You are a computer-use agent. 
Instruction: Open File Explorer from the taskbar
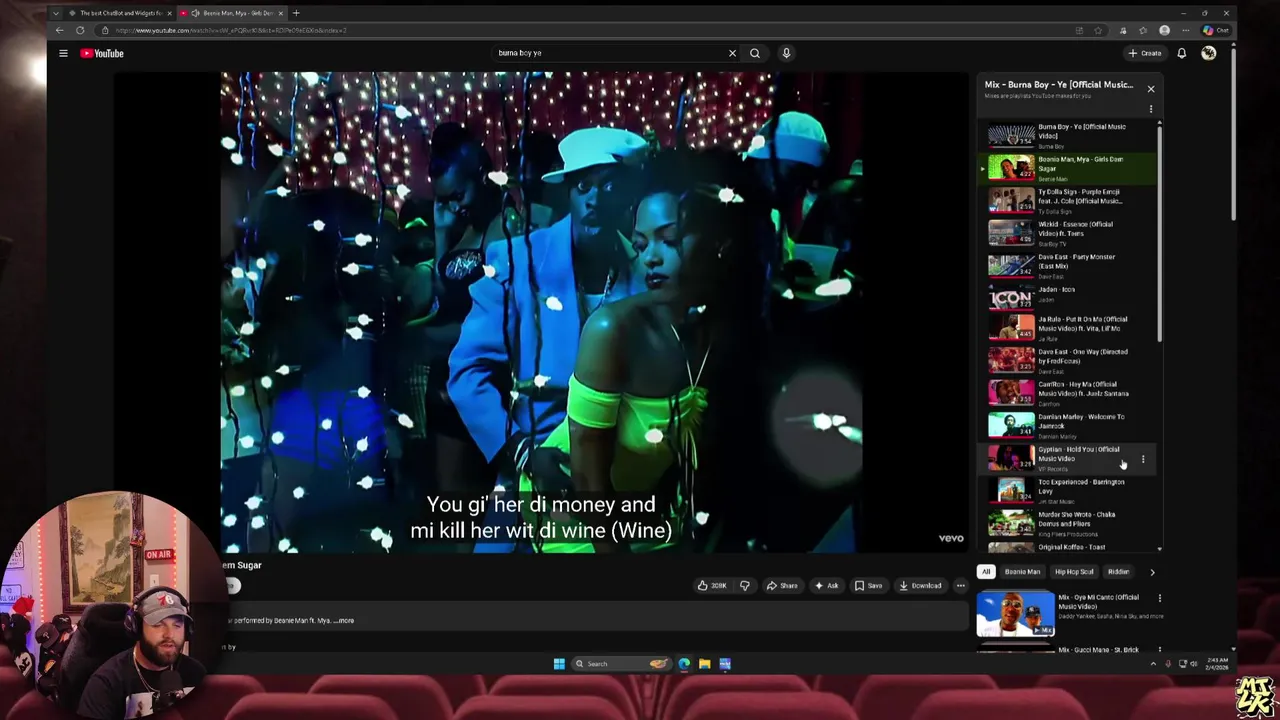[705, 663]
